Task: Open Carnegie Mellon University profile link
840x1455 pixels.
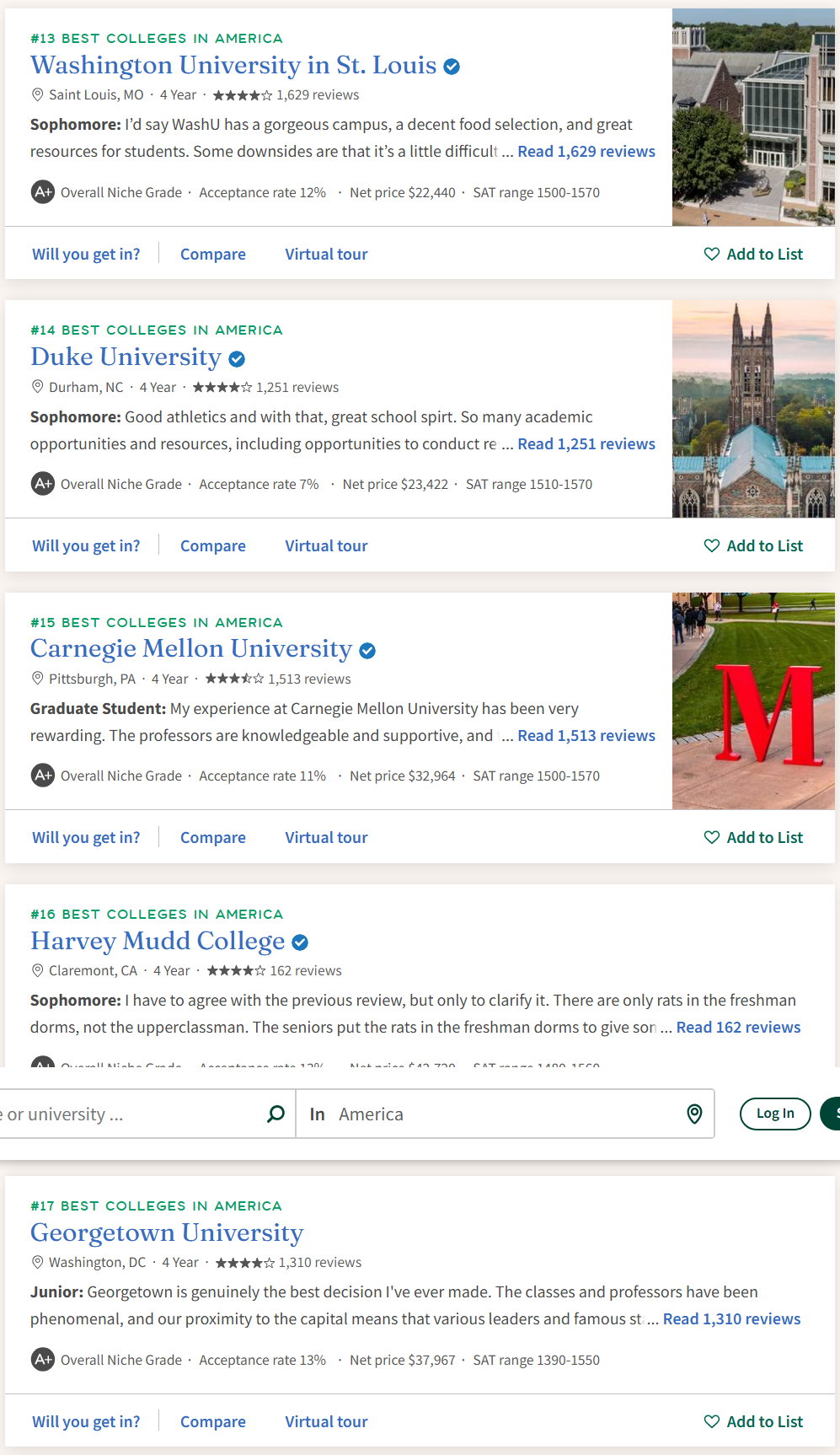Action: 191,649
